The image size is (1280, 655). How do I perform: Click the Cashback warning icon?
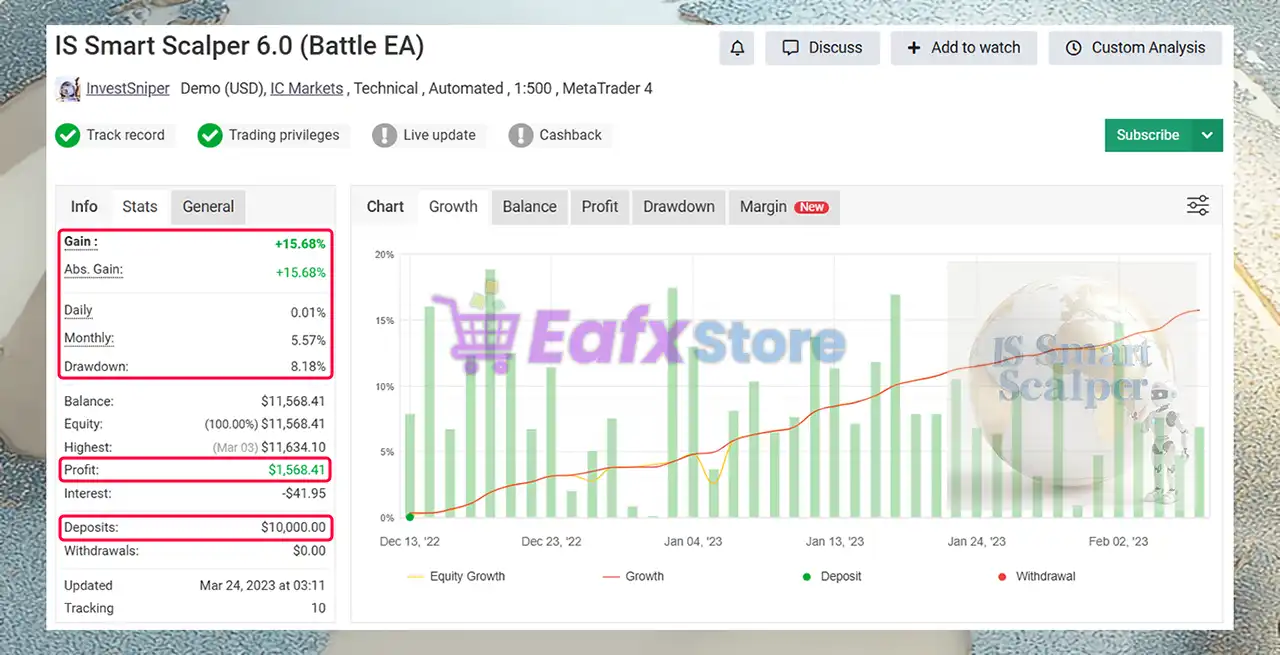[x=520, y=135]
